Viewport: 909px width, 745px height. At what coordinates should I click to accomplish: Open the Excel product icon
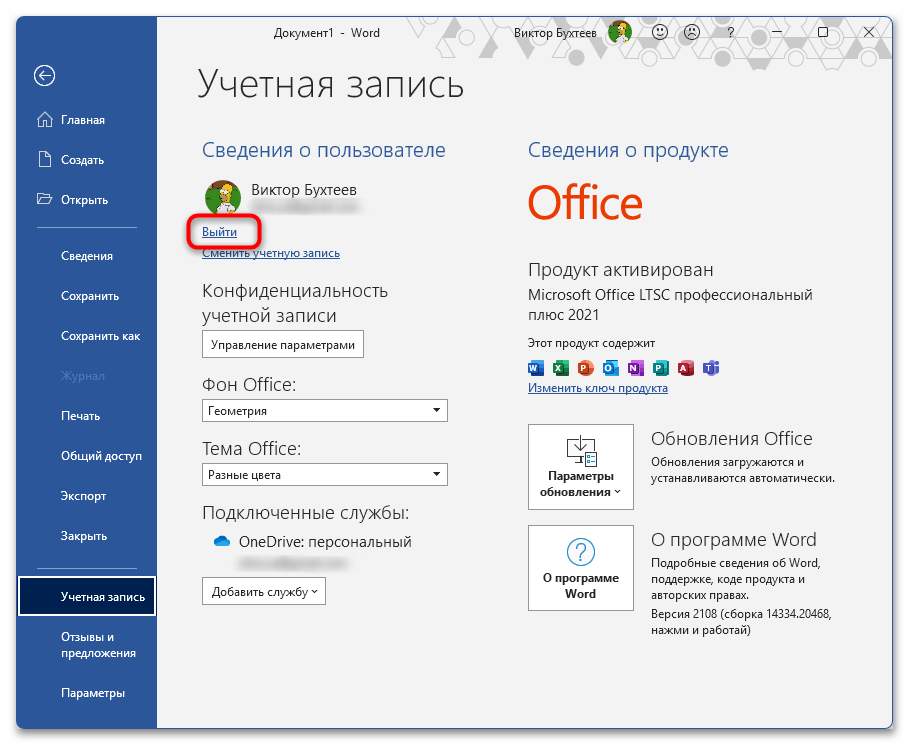561,368
